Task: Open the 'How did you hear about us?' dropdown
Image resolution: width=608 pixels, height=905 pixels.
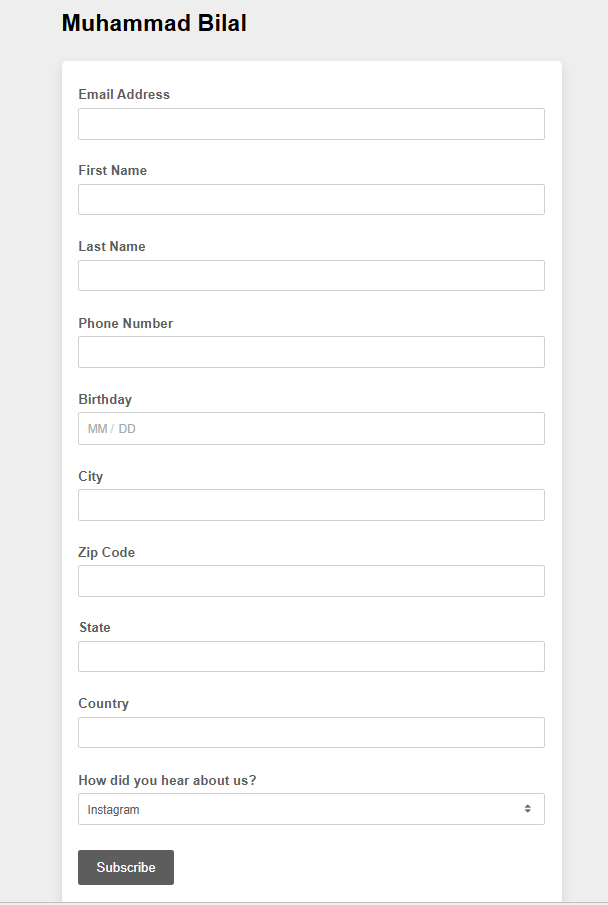Action: pos(311,809)
